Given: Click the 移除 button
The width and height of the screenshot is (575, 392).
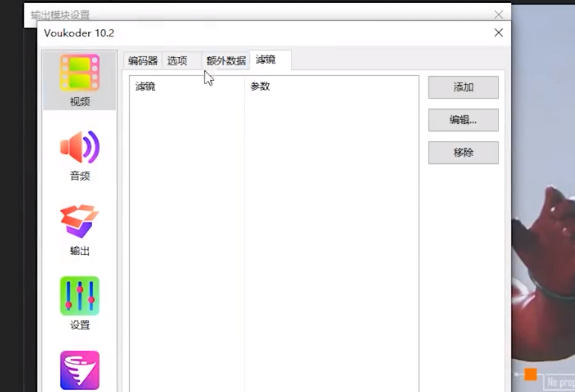Looking at the screenshot, I should [x=463, y=153].
